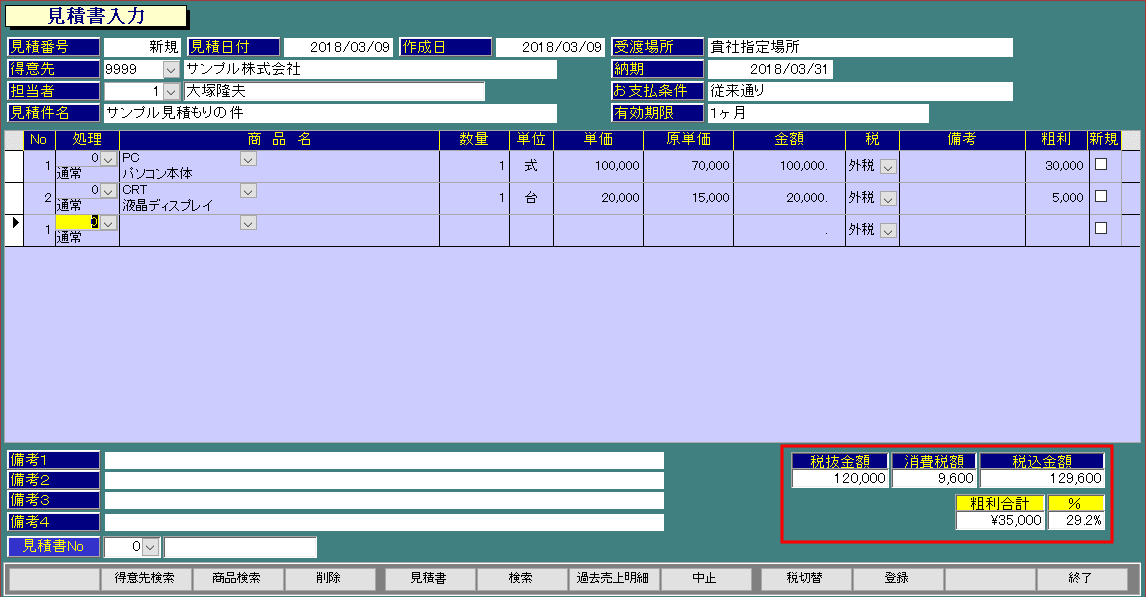Click the customer name サンプル株式会社 field

[370, 70]
